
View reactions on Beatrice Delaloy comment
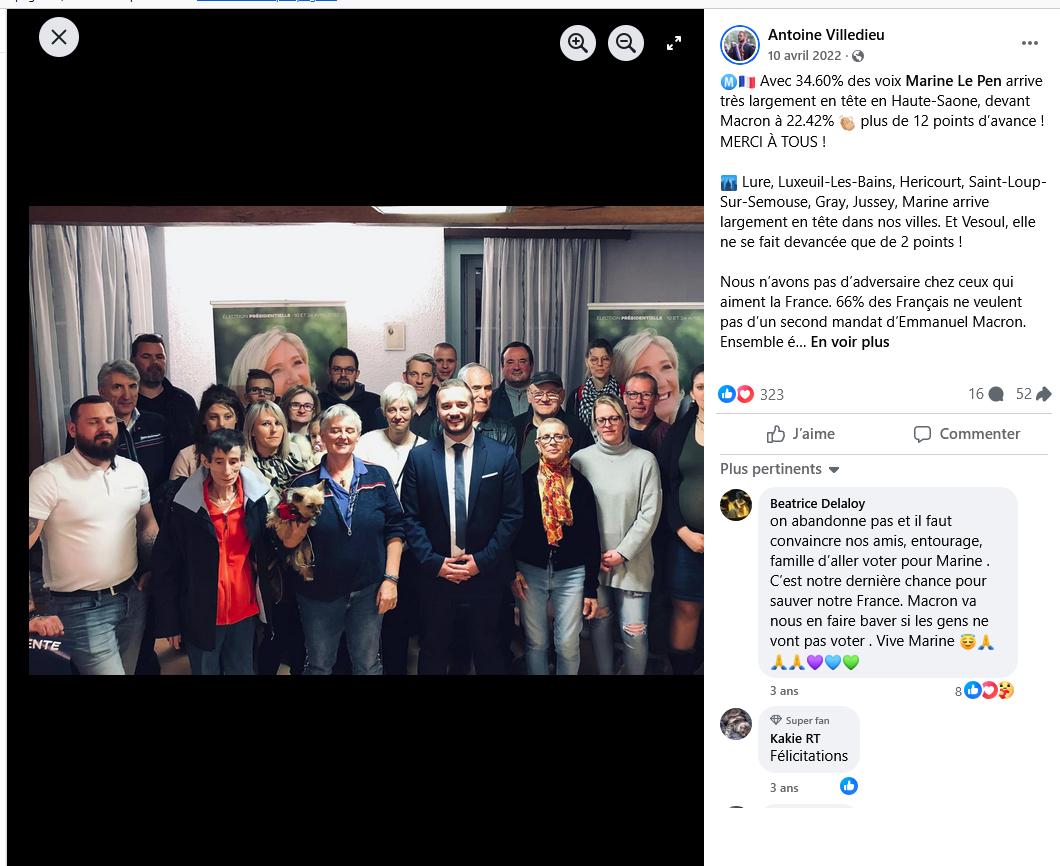tap(984, 690)
